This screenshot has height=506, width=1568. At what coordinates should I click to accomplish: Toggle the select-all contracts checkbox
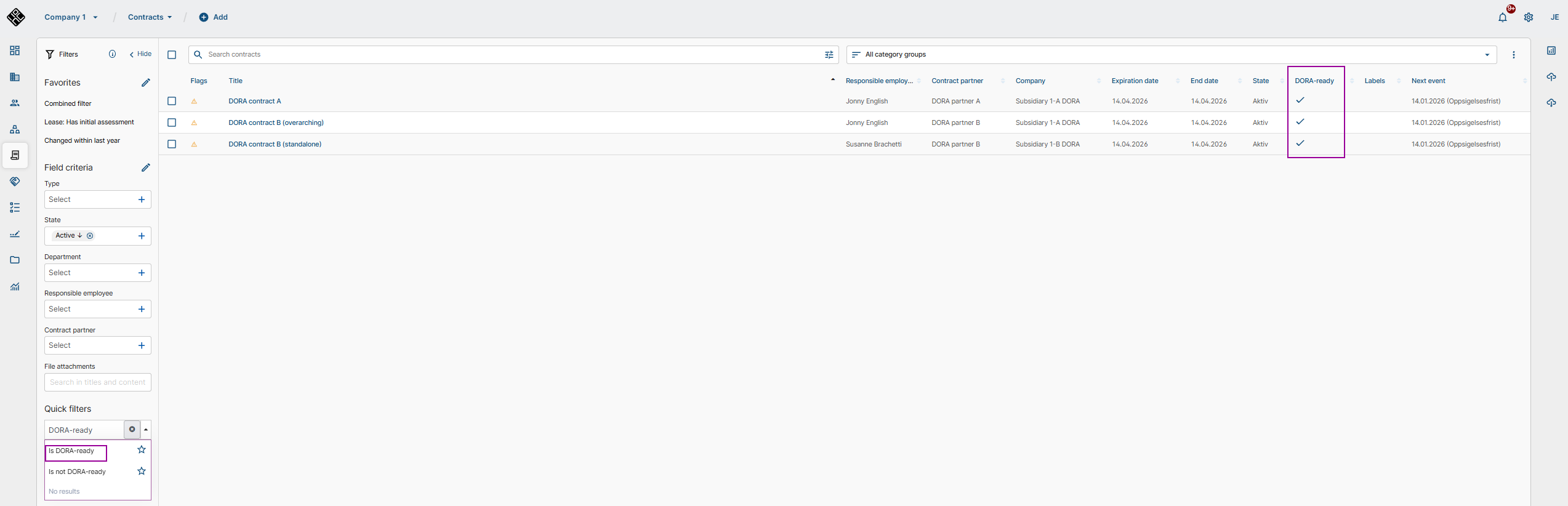[x=172, y=55]
